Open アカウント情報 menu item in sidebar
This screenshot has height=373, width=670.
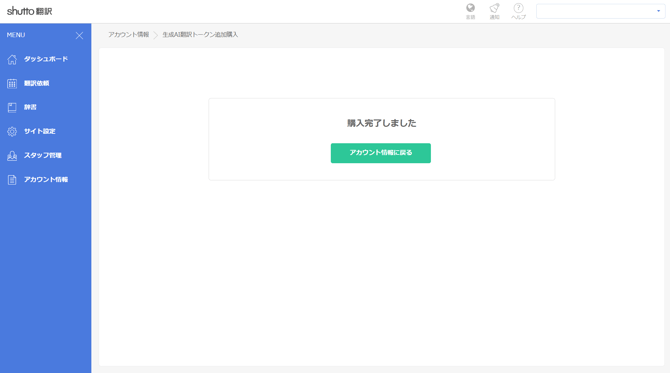[45, 179]
